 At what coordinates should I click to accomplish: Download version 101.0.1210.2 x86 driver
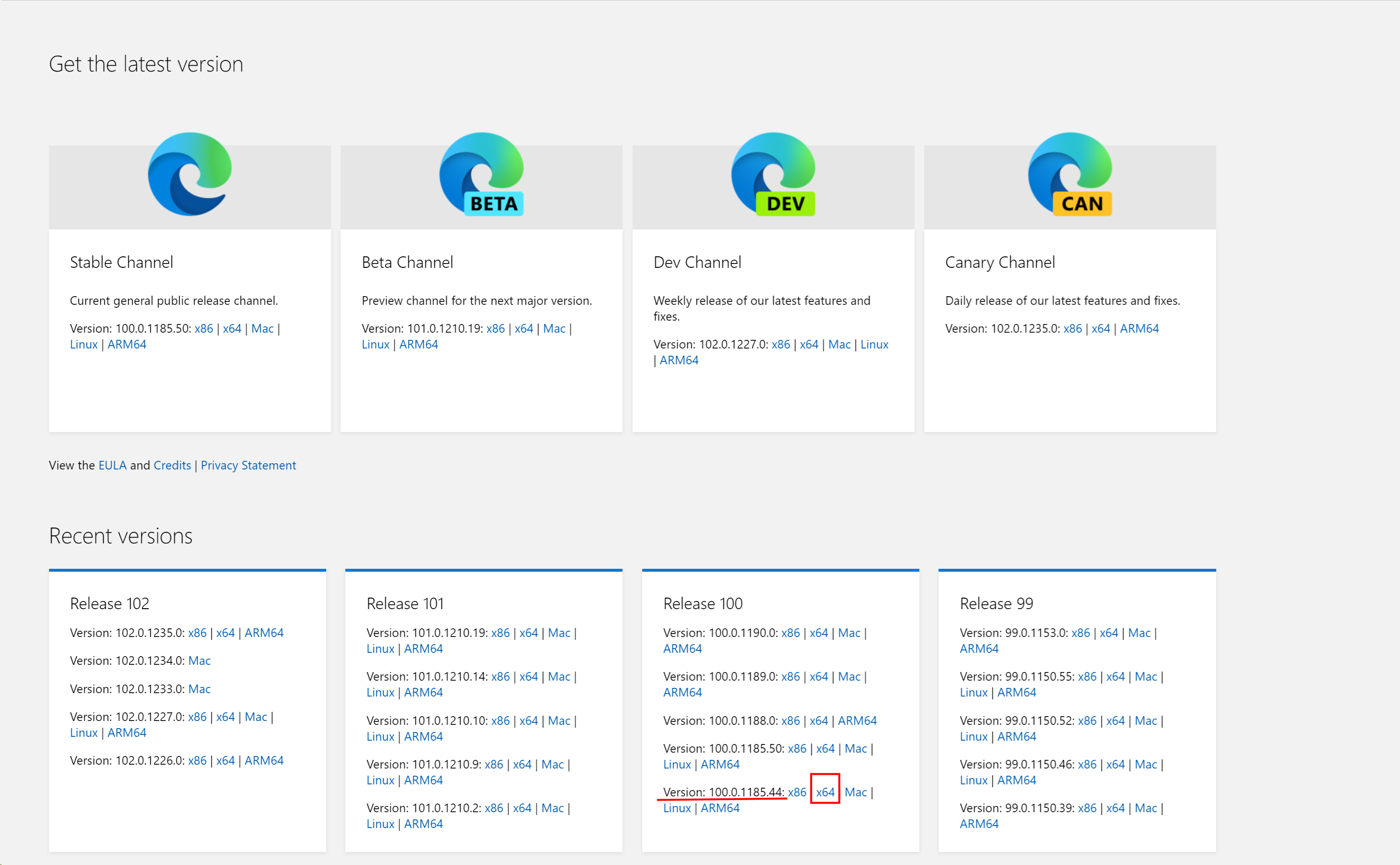[494, 808]
